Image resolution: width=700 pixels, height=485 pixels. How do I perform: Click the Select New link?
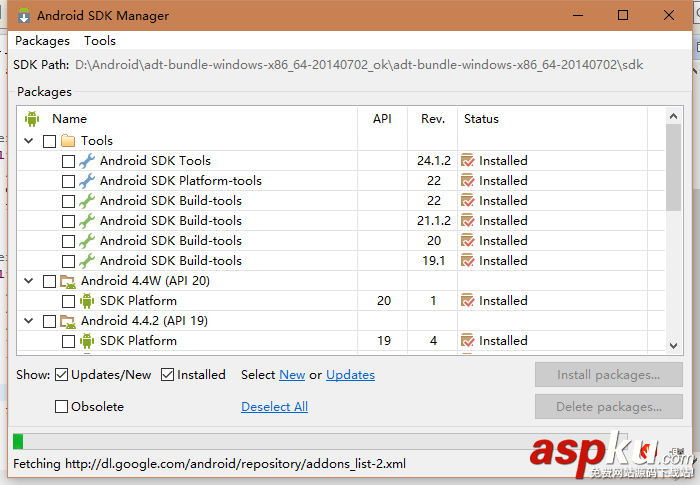click(x=292, y=375)
